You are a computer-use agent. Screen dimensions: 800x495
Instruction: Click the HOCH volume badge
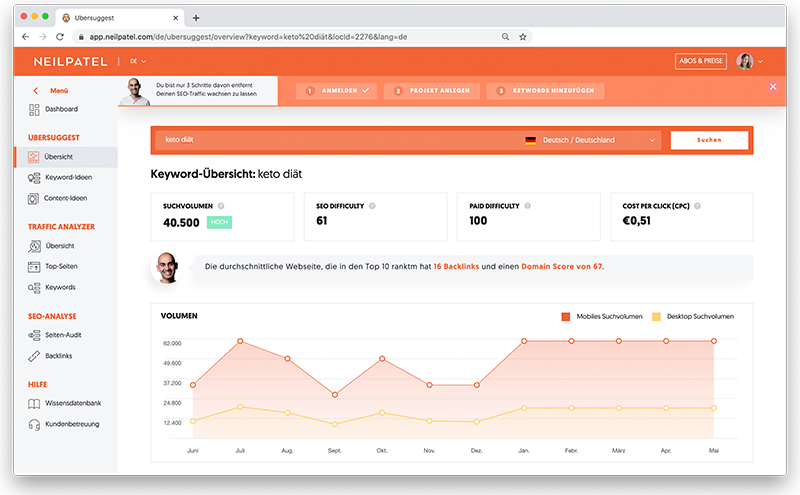[219, 222]
